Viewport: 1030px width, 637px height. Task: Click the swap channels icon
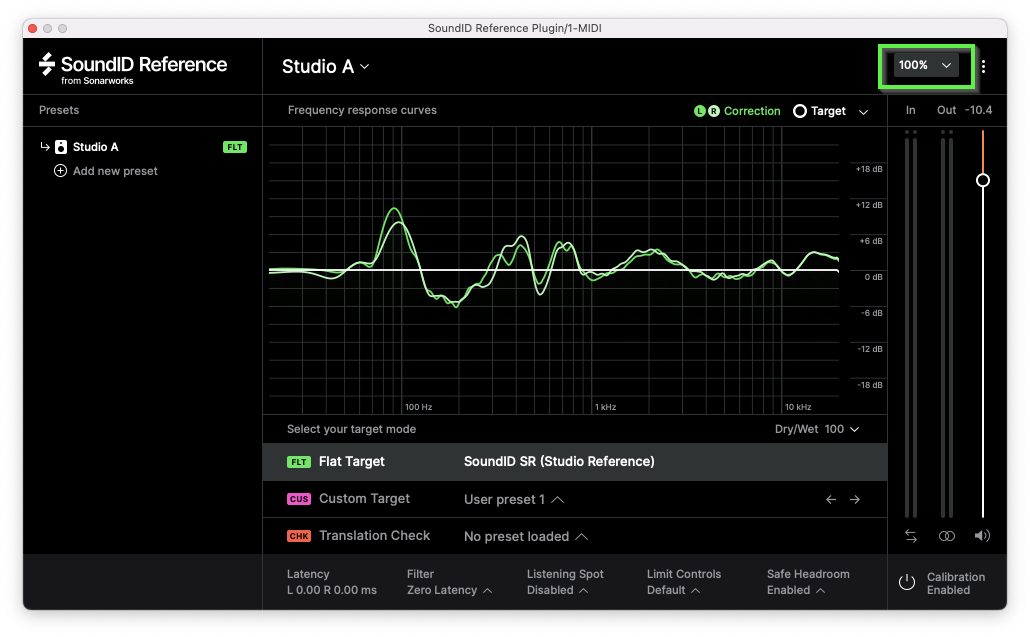(911, 536)
